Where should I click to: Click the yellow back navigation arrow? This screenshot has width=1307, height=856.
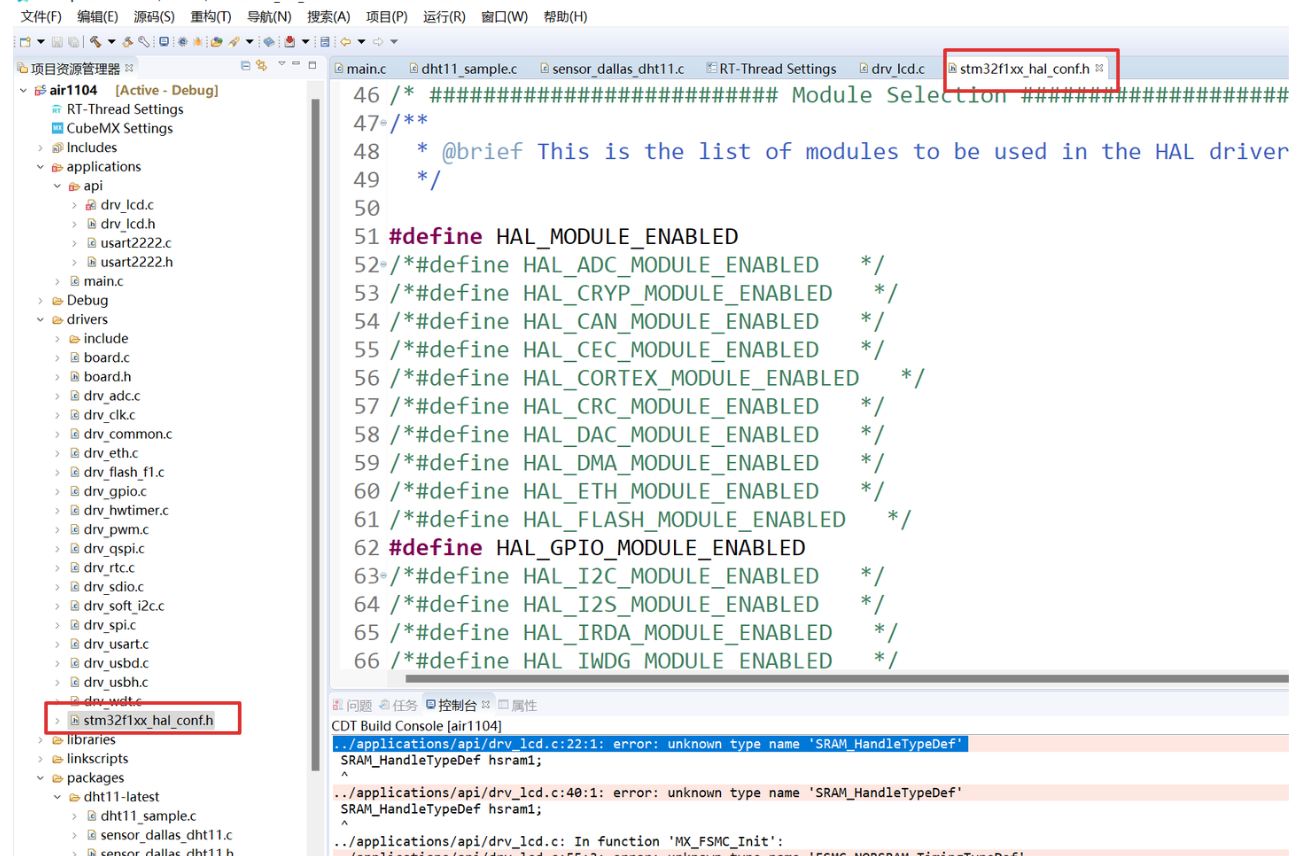pyautogui.click(x=345, y=42)
